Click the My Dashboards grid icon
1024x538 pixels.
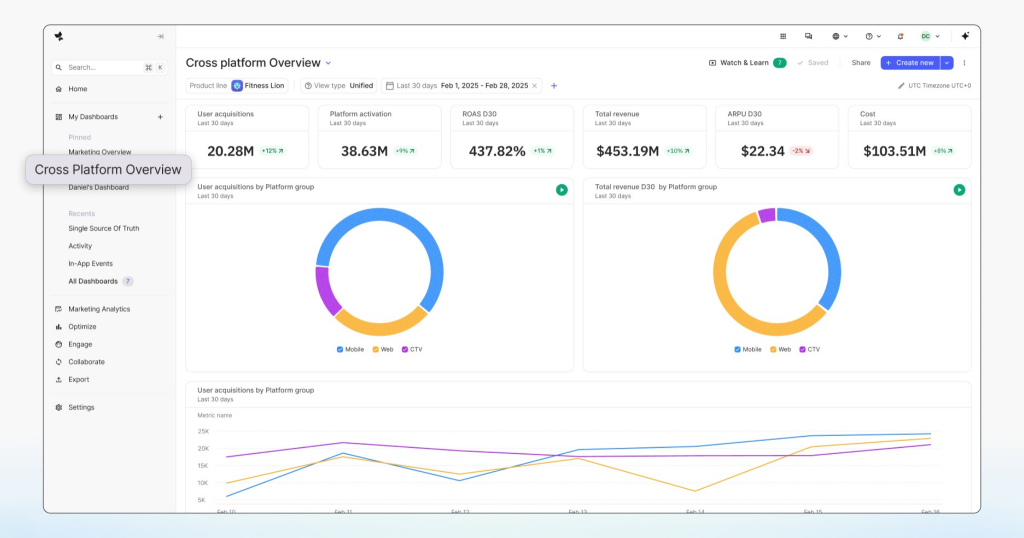point(59,117)
